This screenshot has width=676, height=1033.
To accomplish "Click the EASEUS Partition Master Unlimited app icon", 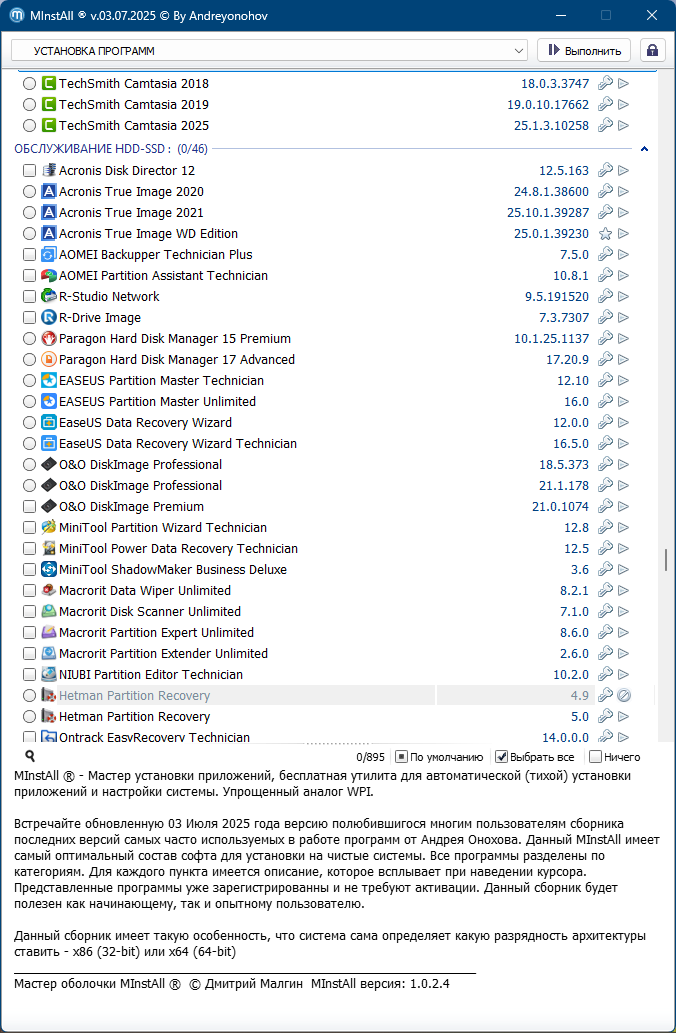I will pyautogui.click(x=49, y=401).
